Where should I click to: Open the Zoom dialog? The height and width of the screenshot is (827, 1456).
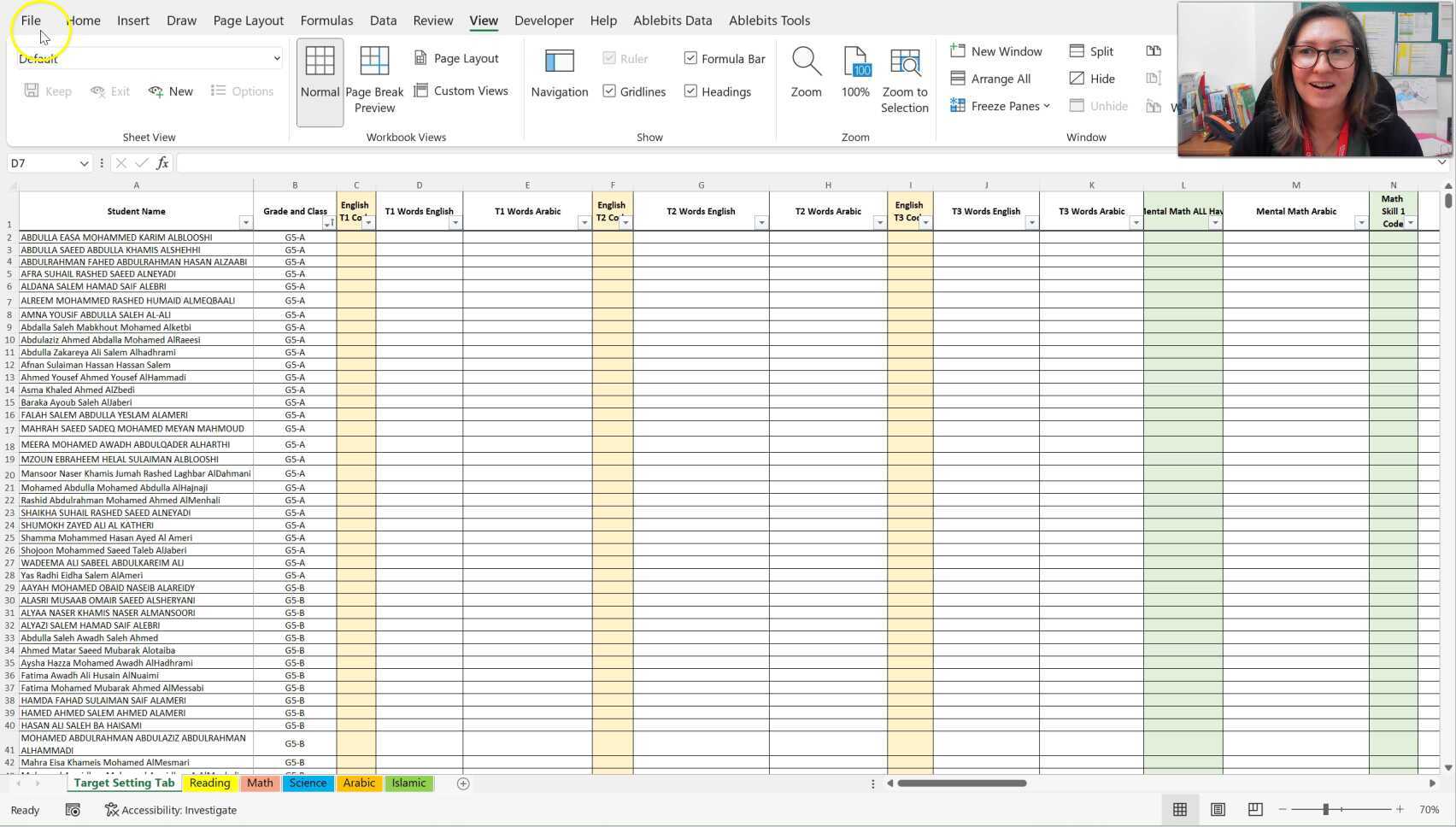pos(805,73)
